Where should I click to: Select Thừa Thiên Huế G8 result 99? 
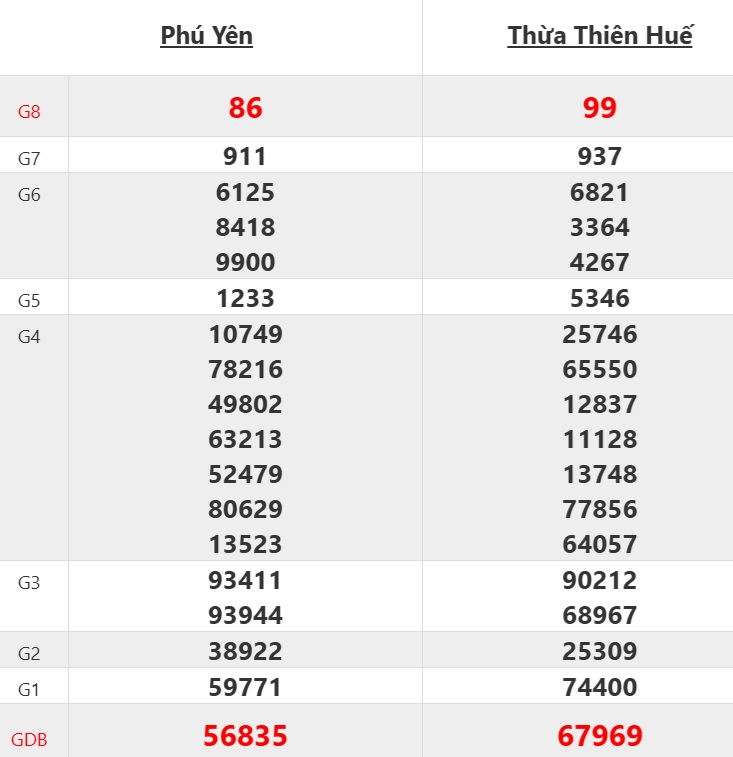point(599,108)
